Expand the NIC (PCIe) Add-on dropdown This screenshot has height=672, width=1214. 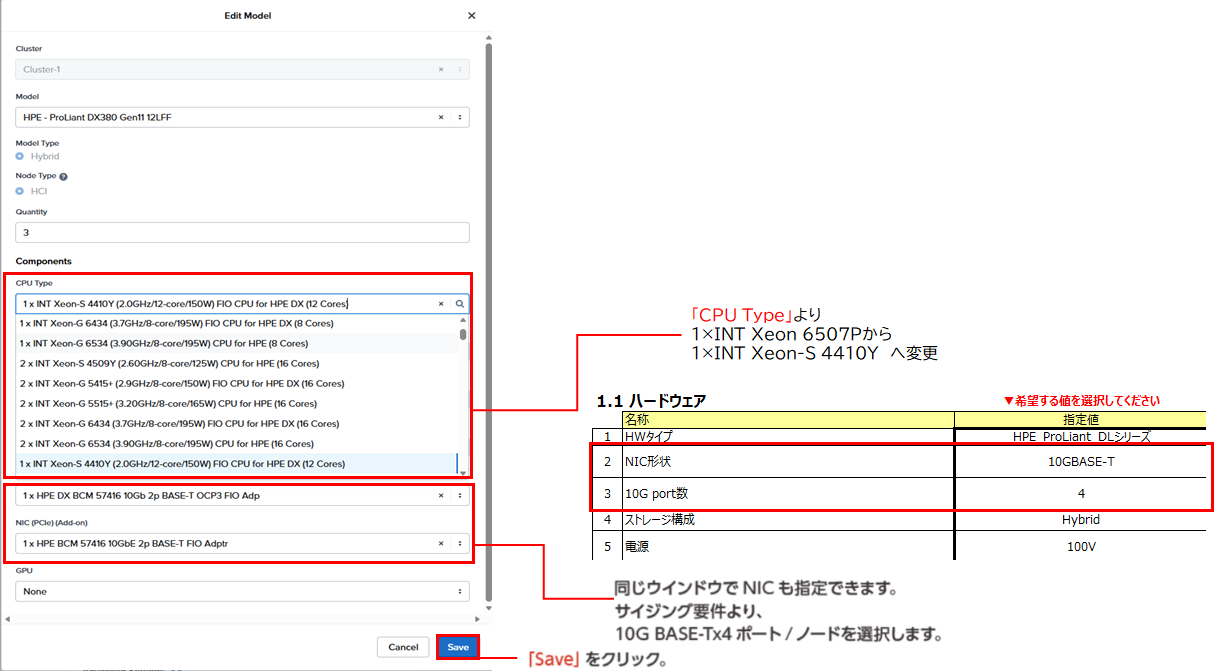point(460,544)
